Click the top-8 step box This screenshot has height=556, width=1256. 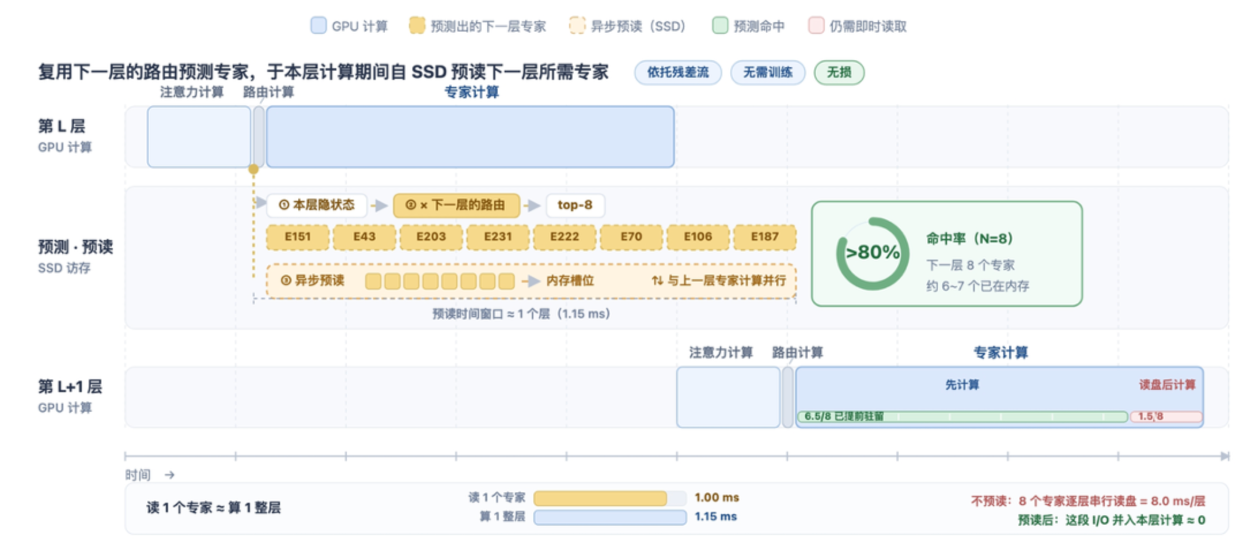575,205
